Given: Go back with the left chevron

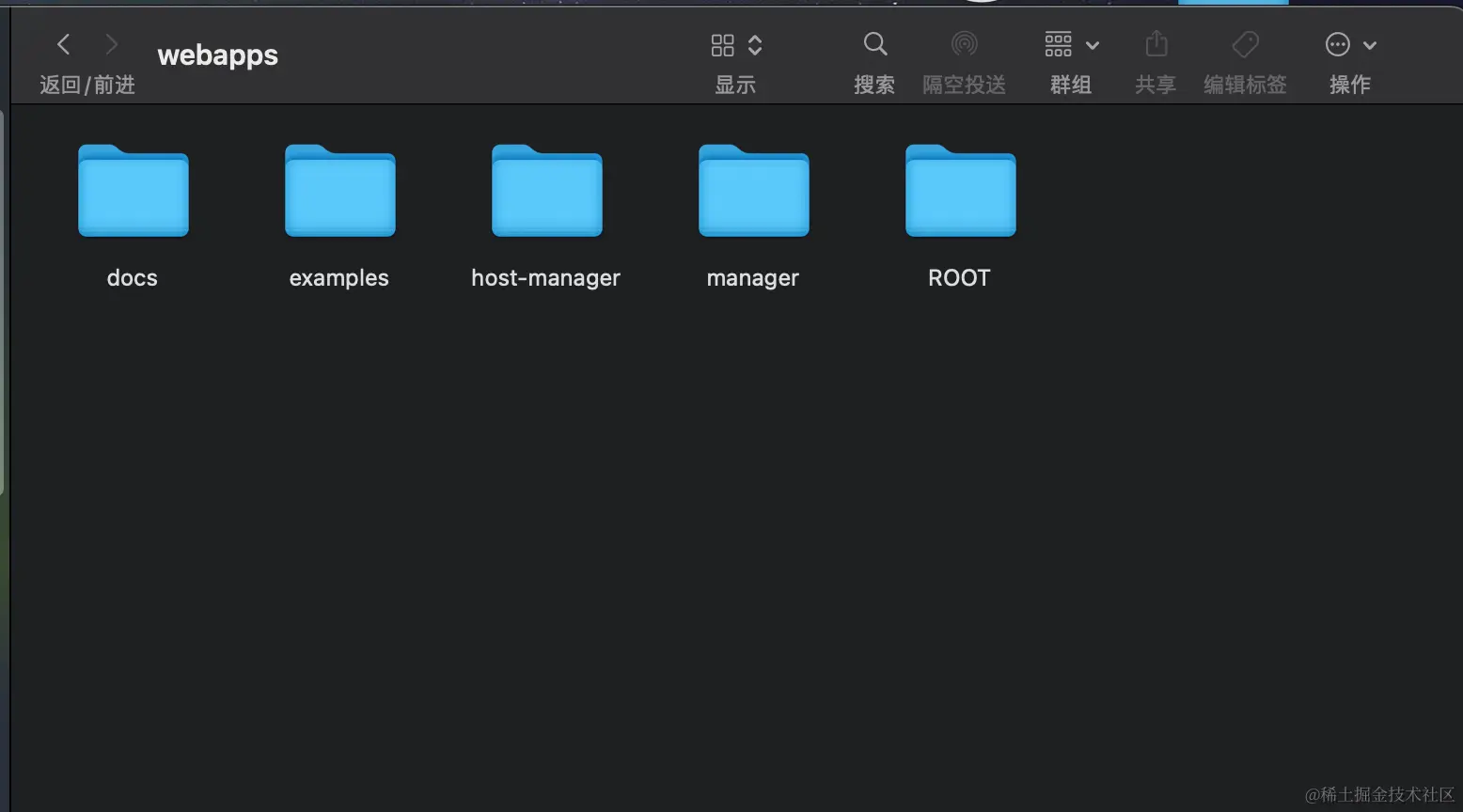Looking at the screenshot, I should tap(64, 44).
